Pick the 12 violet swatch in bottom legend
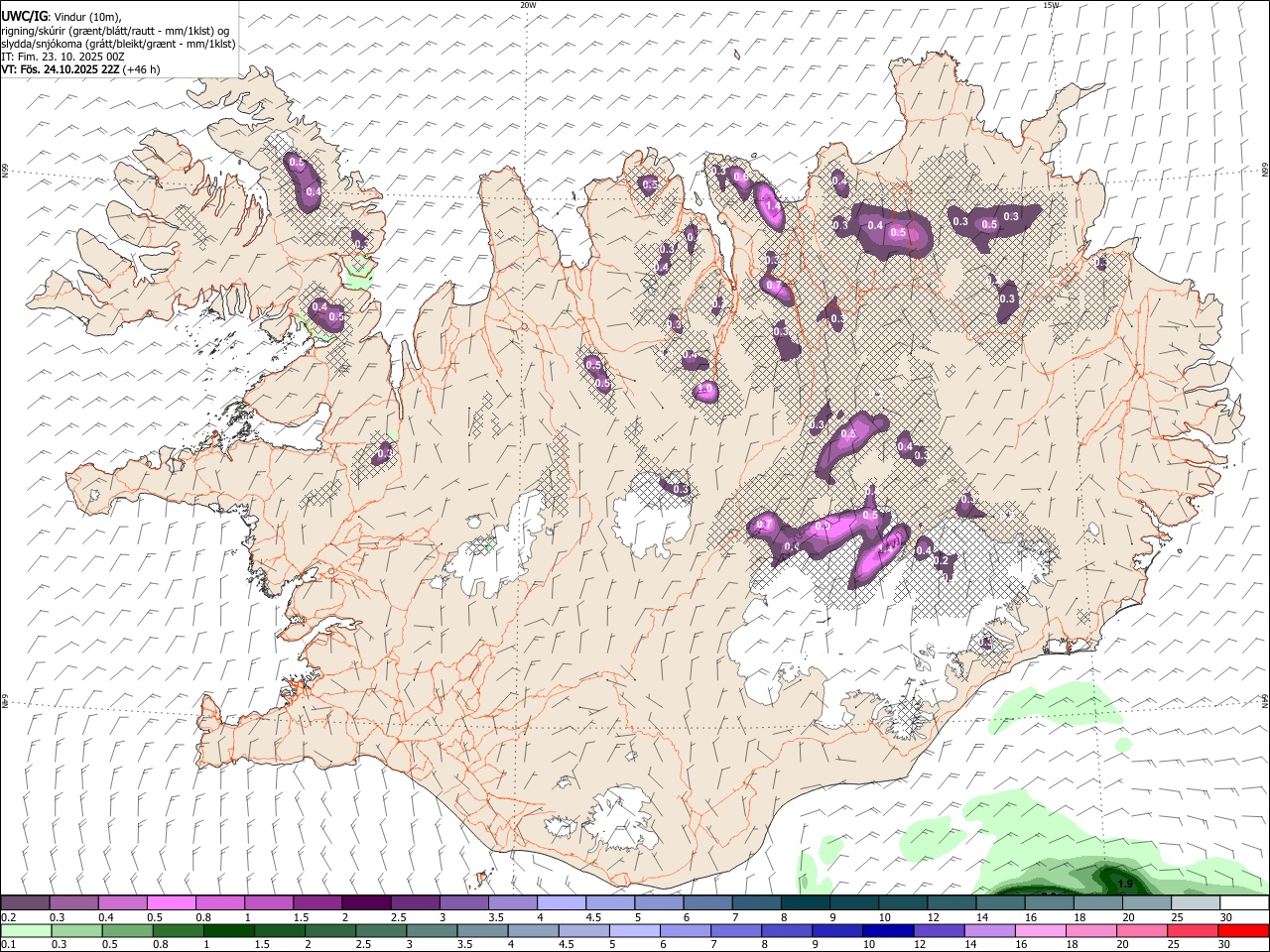This screenshot has width=1270, height=952. (939, 931)
